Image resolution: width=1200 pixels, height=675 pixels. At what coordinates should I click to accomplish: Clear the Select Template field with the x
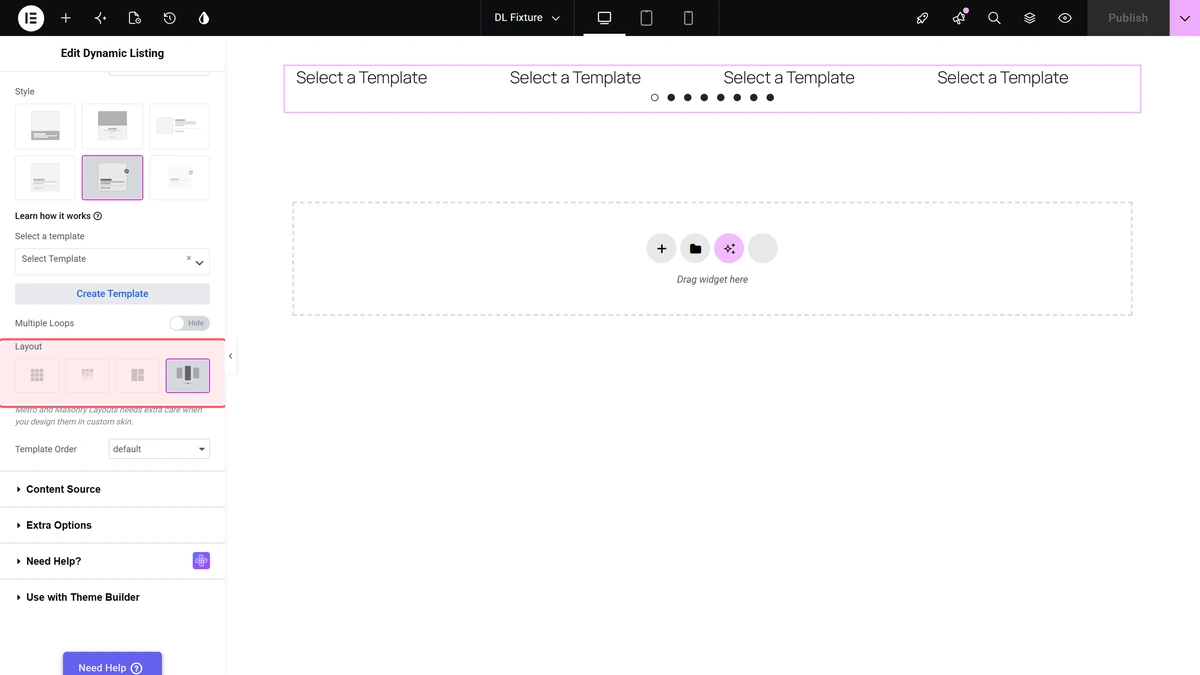pos(188,258)
